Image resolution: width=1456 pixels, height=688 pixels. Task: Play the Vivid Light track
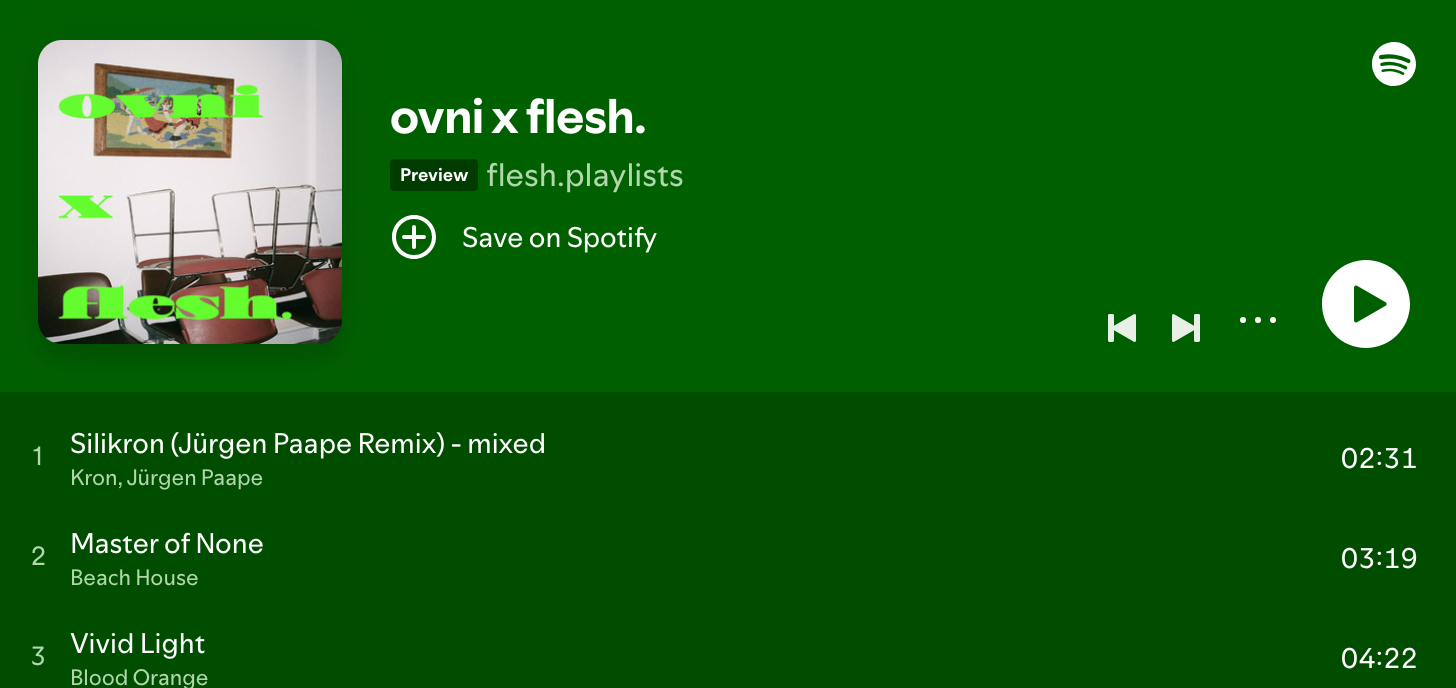[138, 643]
